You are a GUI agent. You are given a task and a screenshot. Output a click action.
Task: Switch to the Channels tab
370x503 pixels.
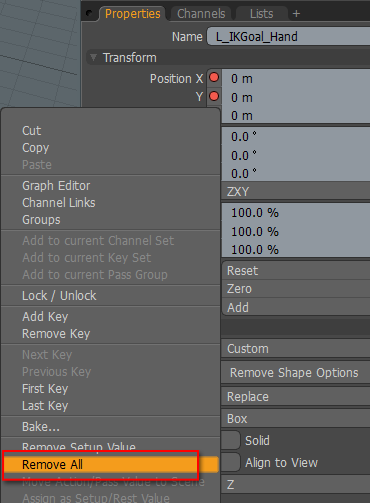pos(201,14)
